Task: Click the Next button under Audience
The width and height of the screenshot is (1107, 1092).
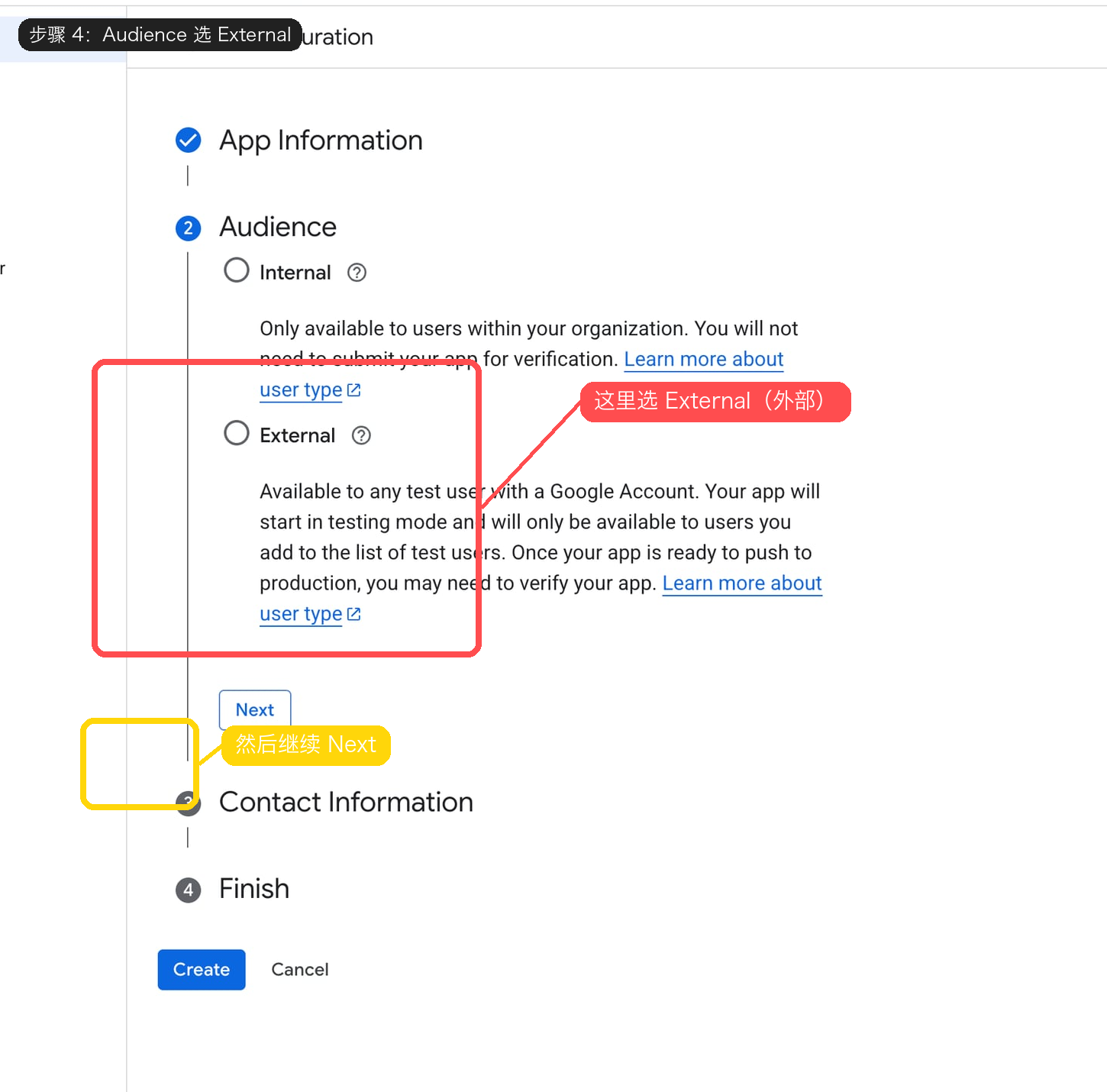Action: point(255,709)
